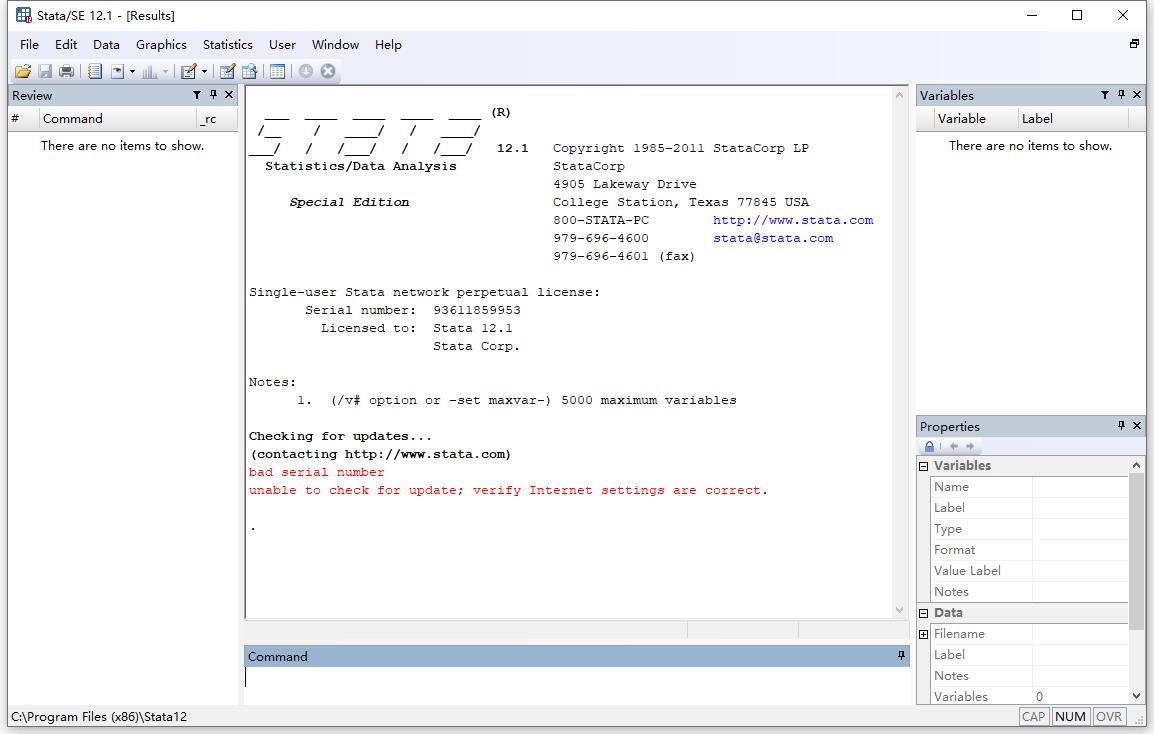The height and width of the screenshot is (734, 1154).
Task: Expand the Filename item under Data
Action: pos(923,633)
